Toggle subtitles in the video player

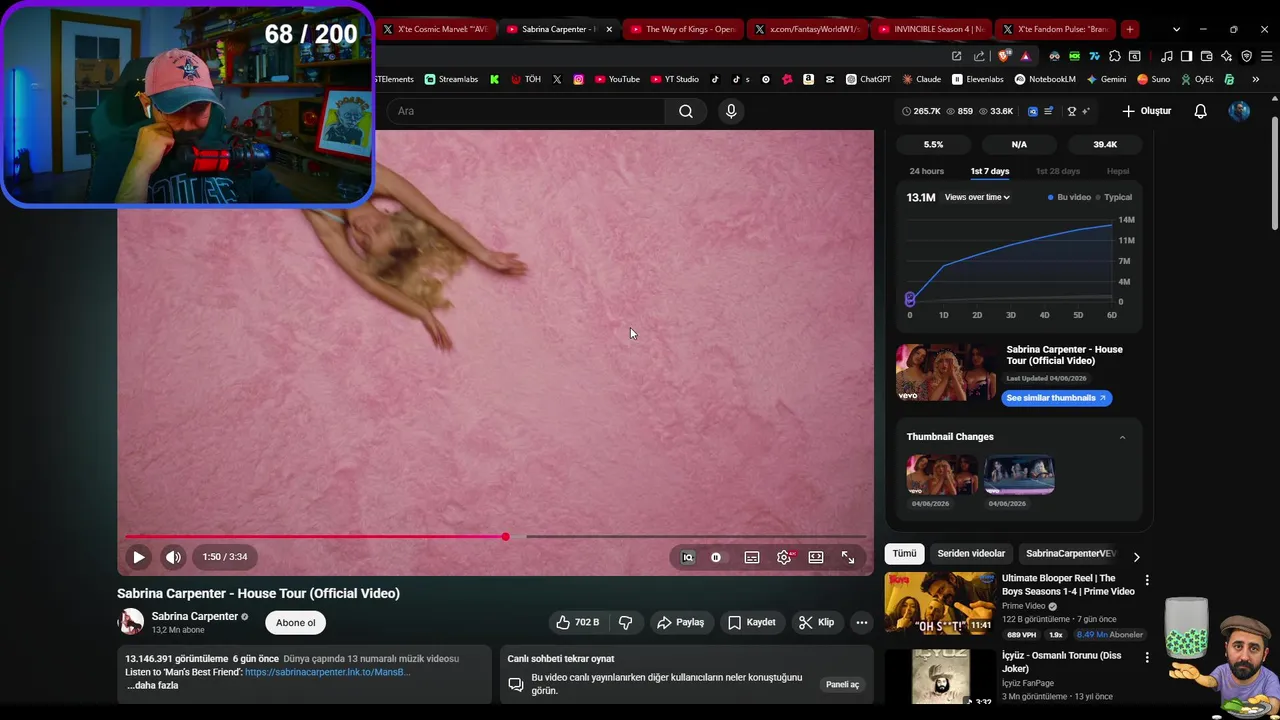[x=752, y=557]
